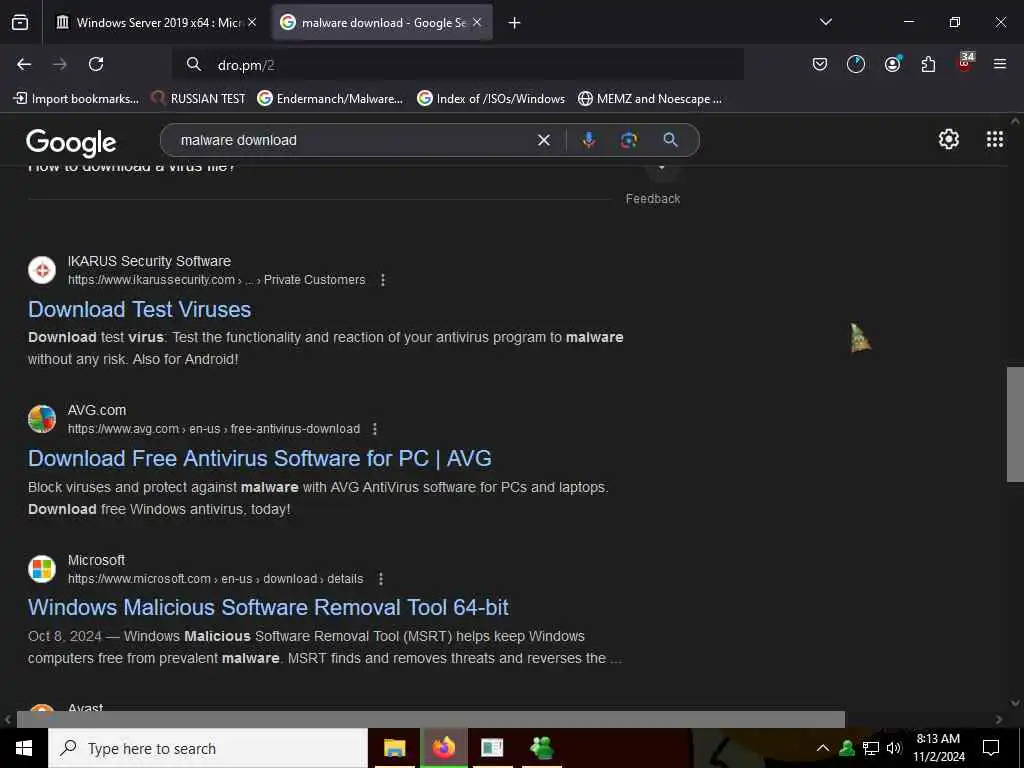This screenshot has width=1024, height=768.
Task: Clear the search query with X
Action: (543, 140)
